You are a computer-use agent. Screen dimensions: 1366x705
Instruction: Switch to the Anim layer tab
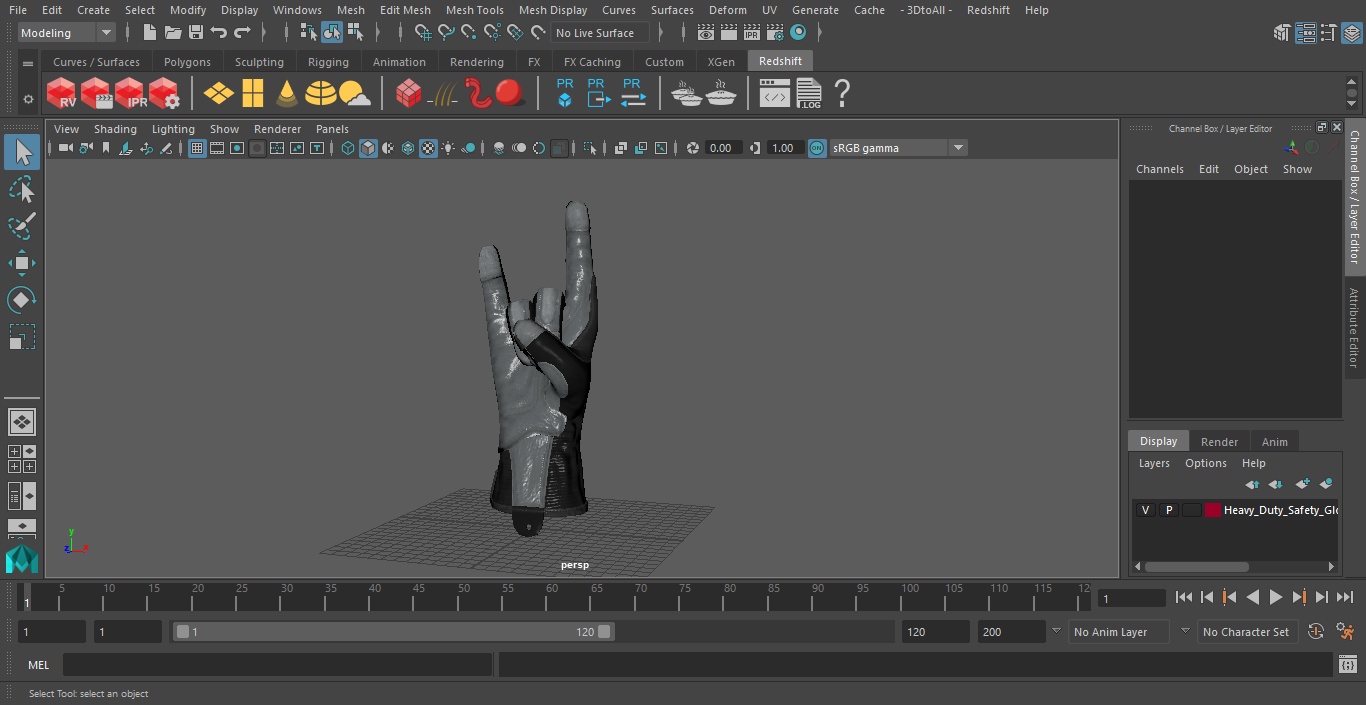point(1274,441)
